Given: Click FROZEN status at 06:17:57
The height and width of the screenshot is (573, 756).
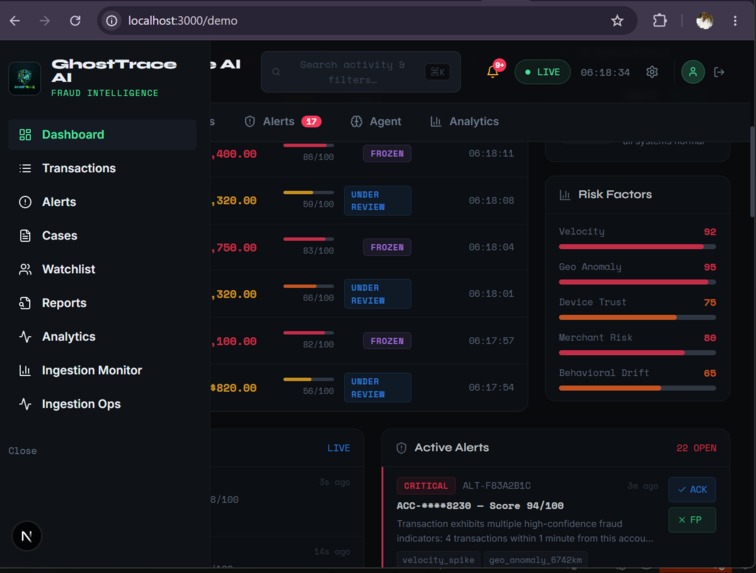Looking at the screenshot, I should tap(387, 341).
